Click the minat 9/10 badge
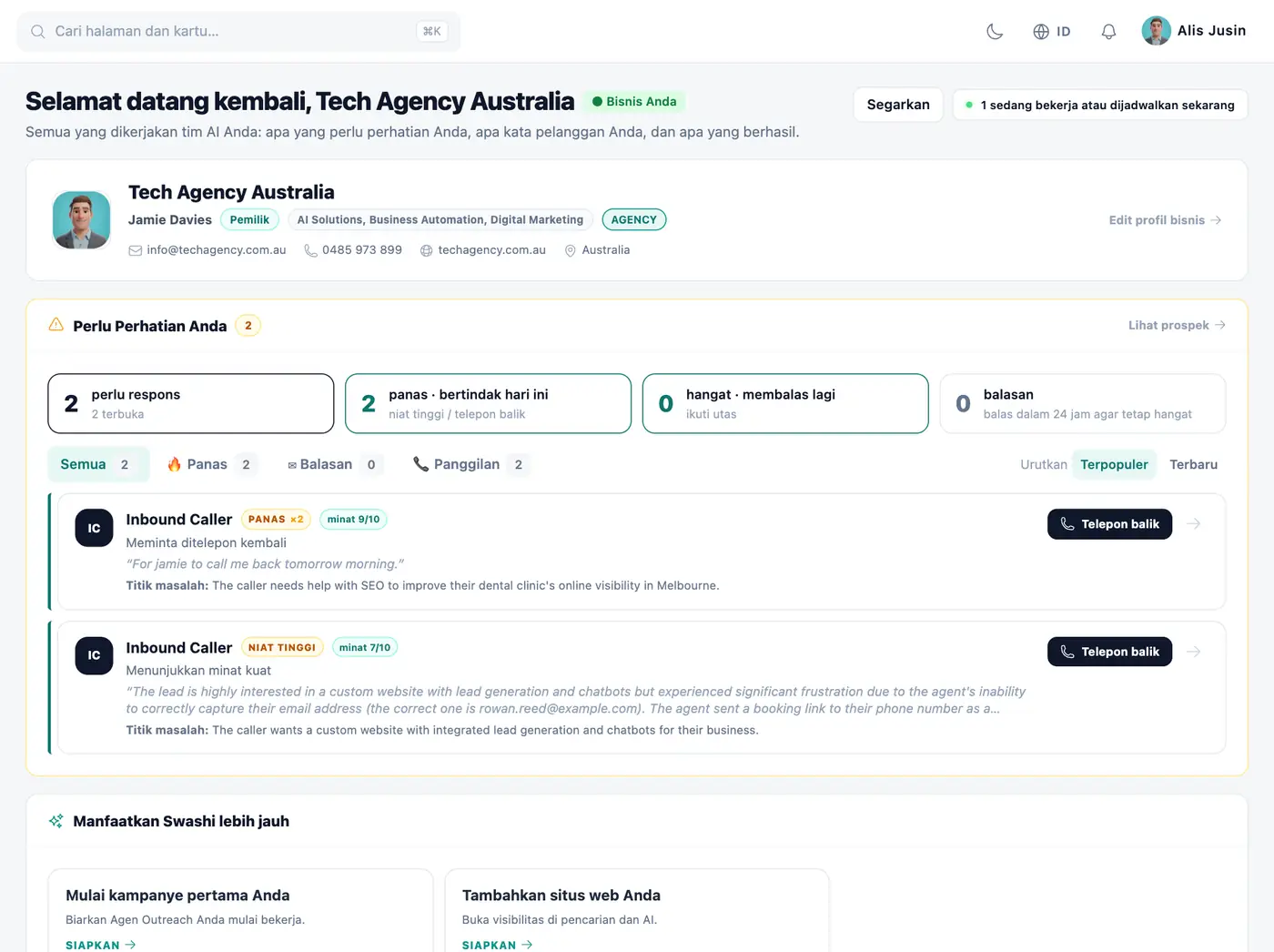 coord(353,520)
